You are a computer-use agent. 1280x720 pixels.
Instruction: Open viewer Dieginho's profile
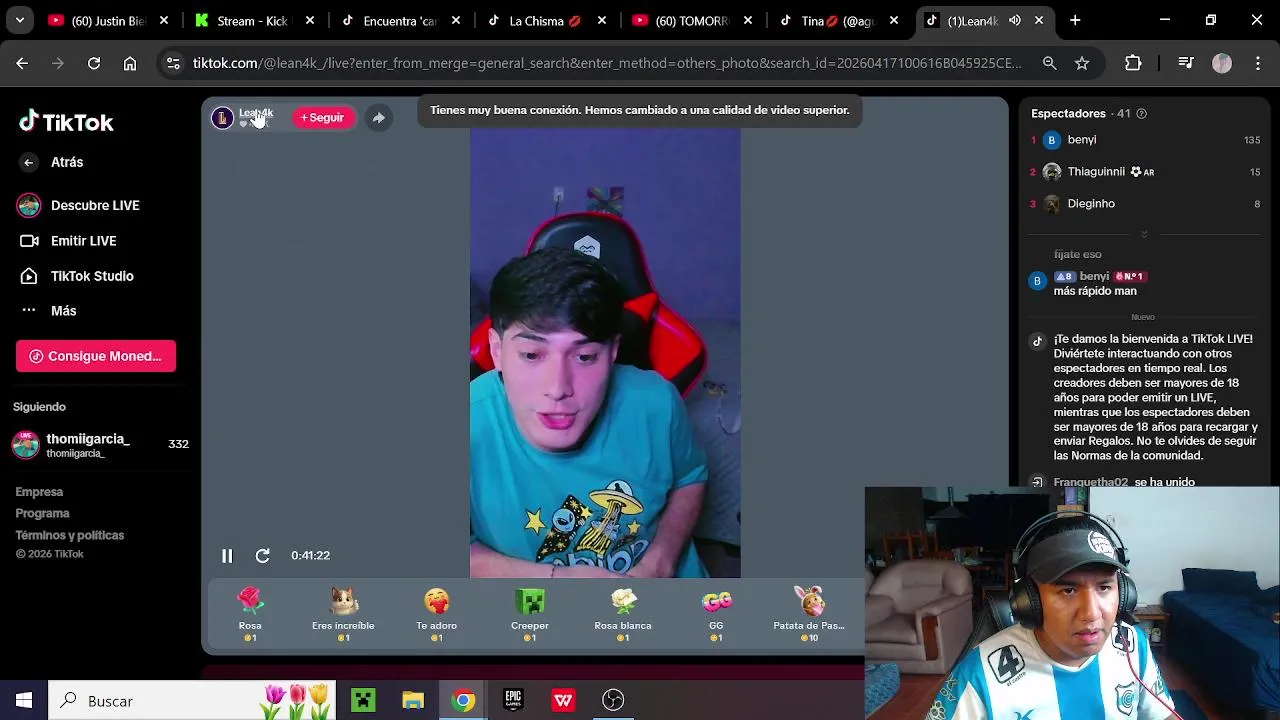tap(1091, 204)
